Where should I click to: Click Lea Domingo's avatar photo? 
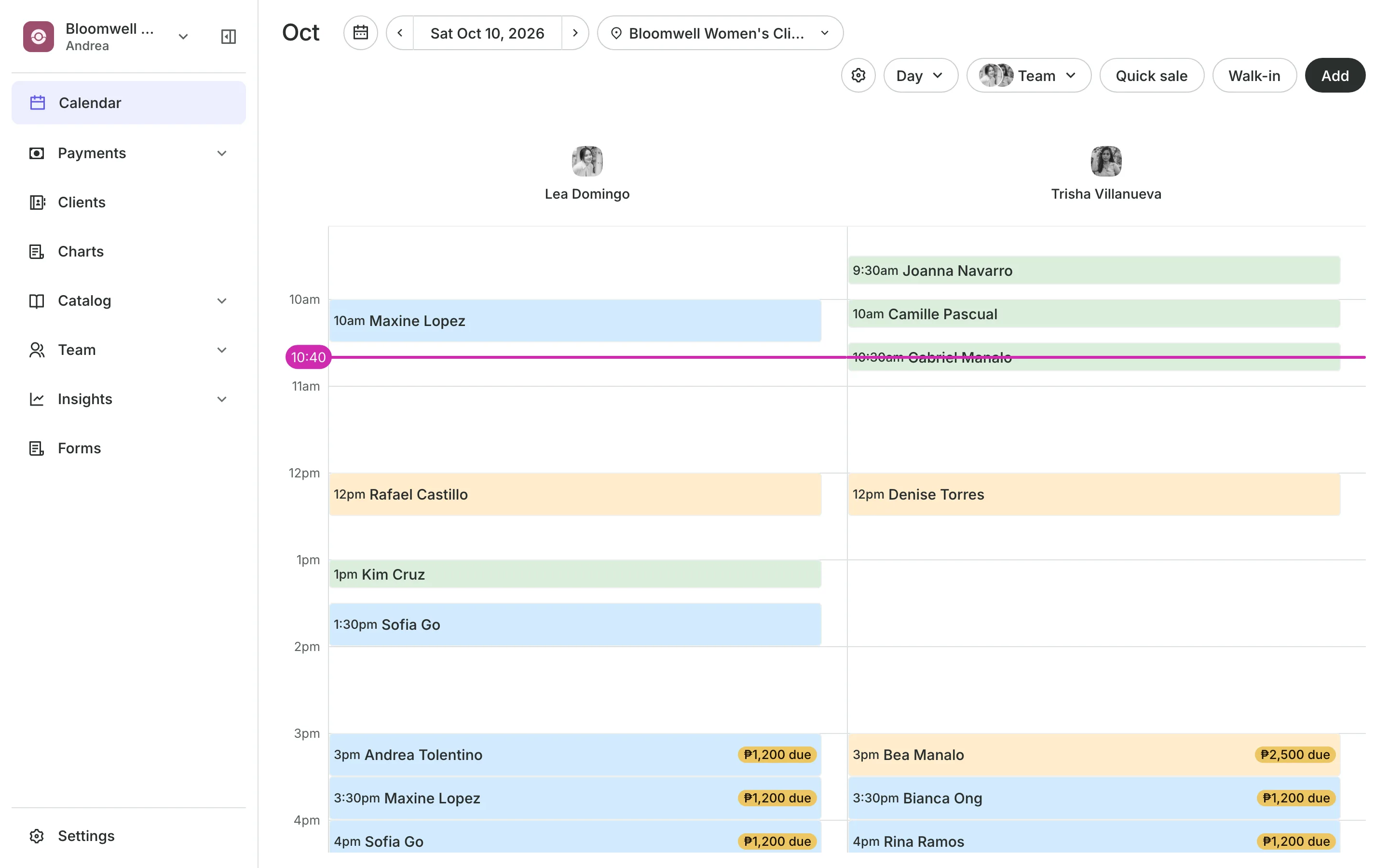(587, 161)
